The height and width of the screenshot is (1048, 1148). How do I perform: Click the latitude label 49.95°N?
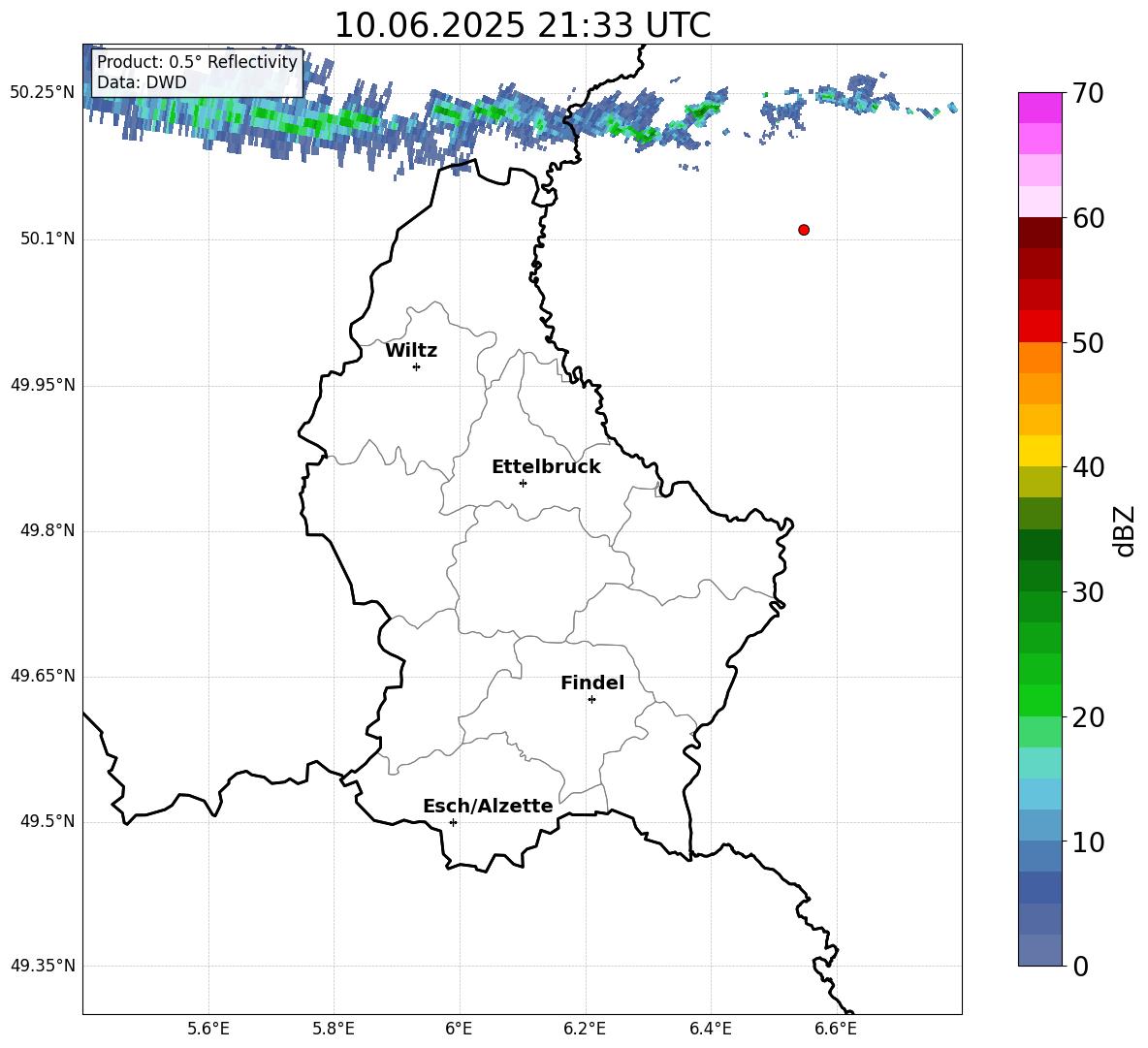43,385
